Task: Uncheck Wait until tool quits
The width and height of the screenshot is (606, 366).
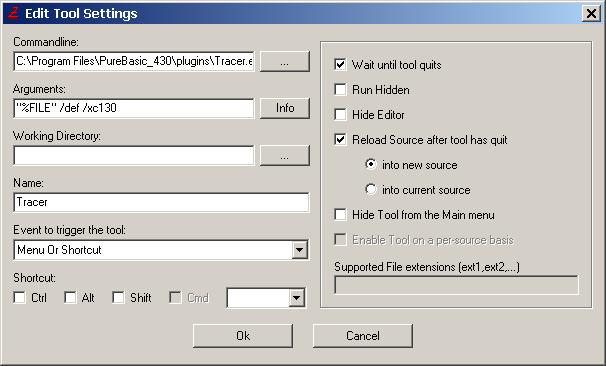Action: pos(340,65)
